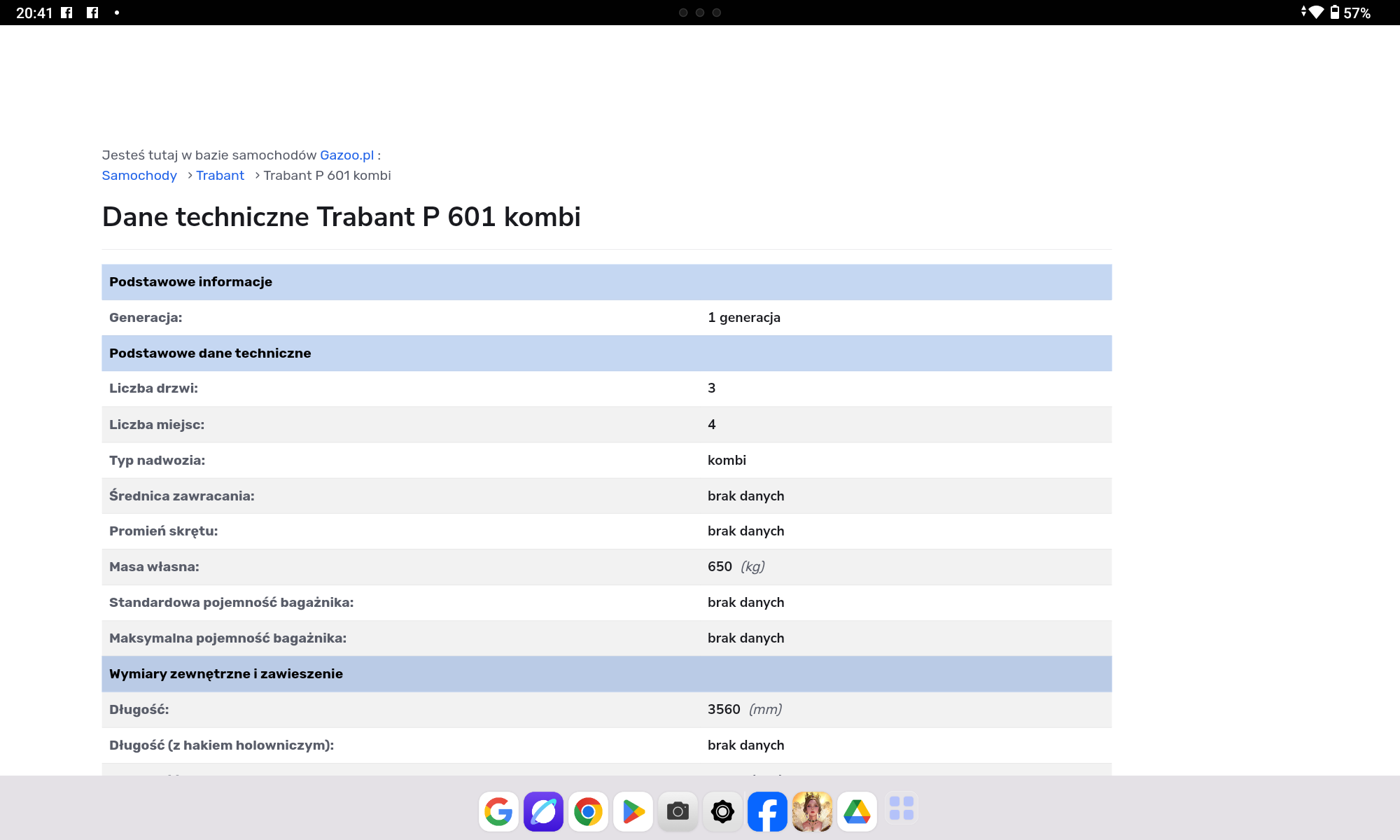Open Google Drive app
This screenshot has width=1400, height=840.
pyautogui.click(x=857, y=811)
